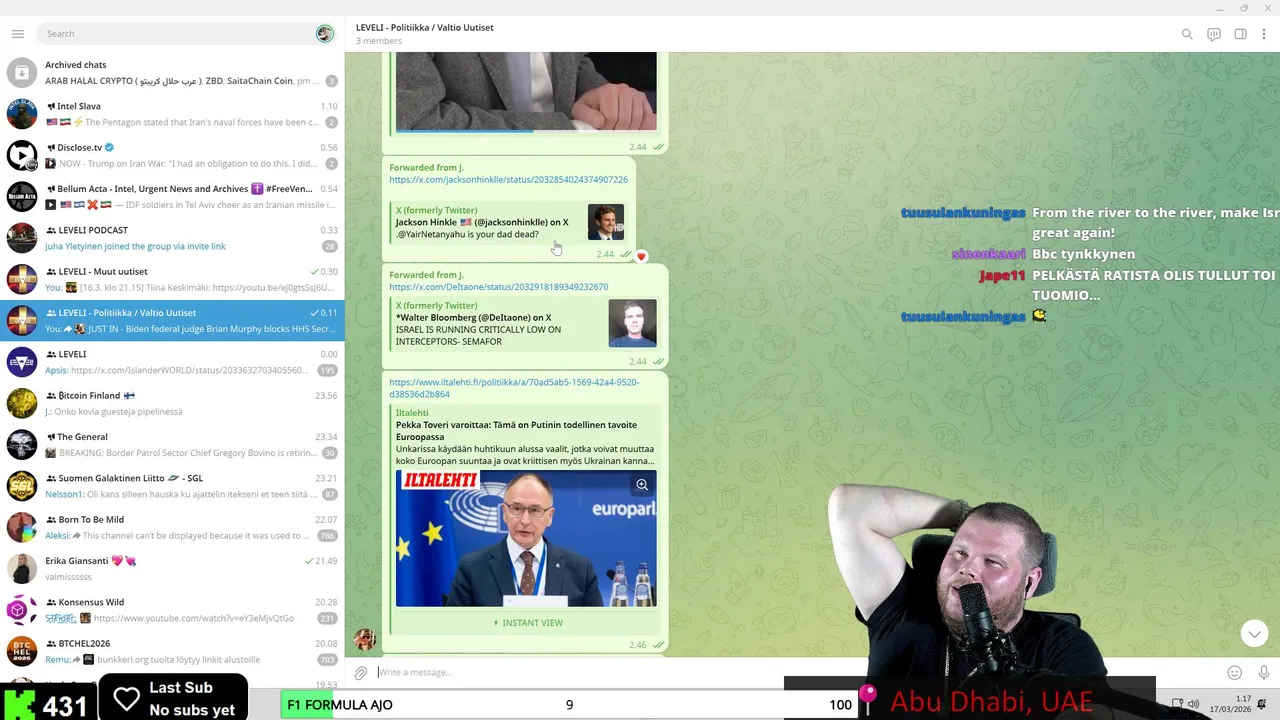
Task: Open Born To Be Mild group
Action: (172, 527)
